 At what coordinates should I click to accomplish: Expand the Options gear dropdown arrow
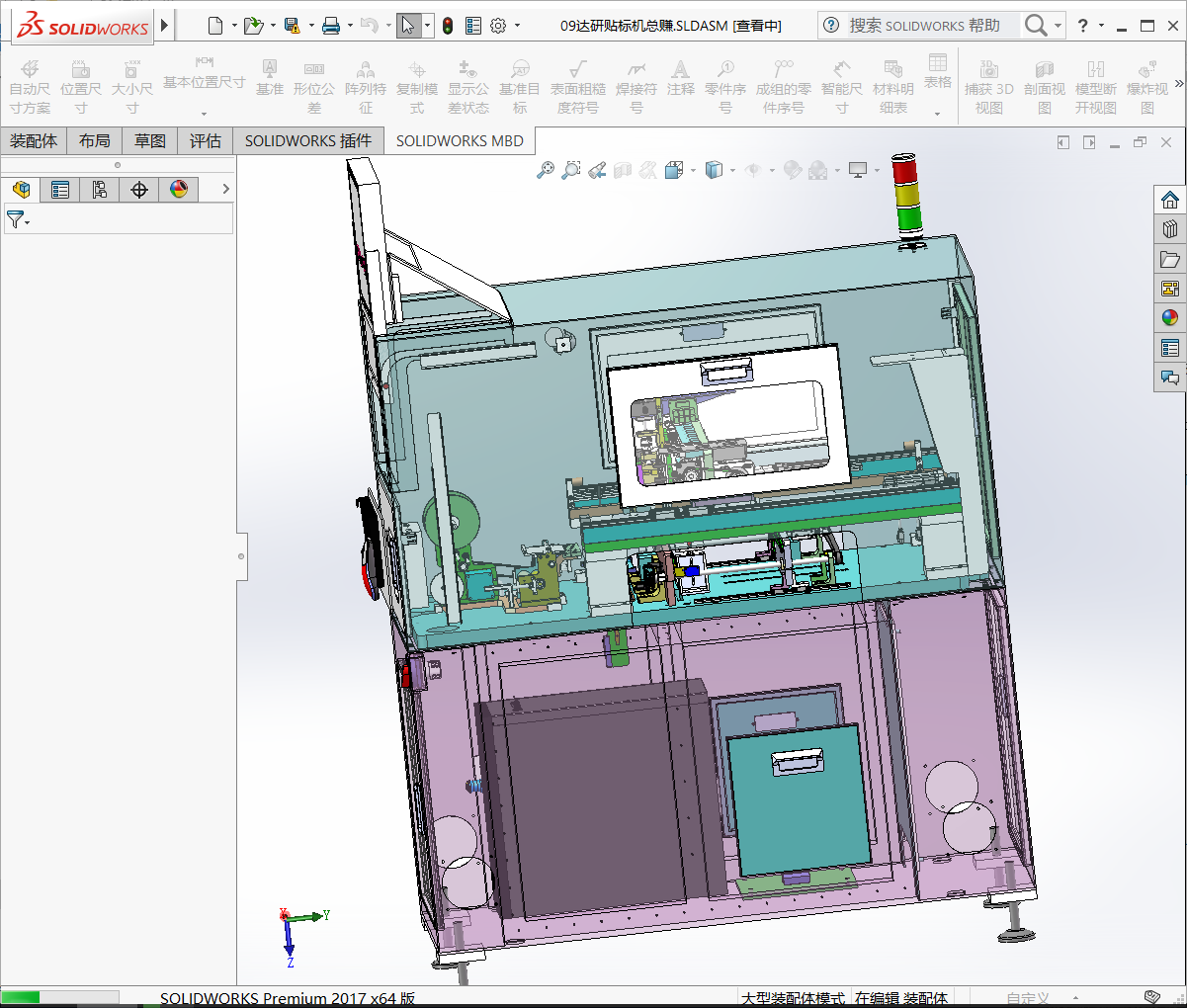pos(517,26)
